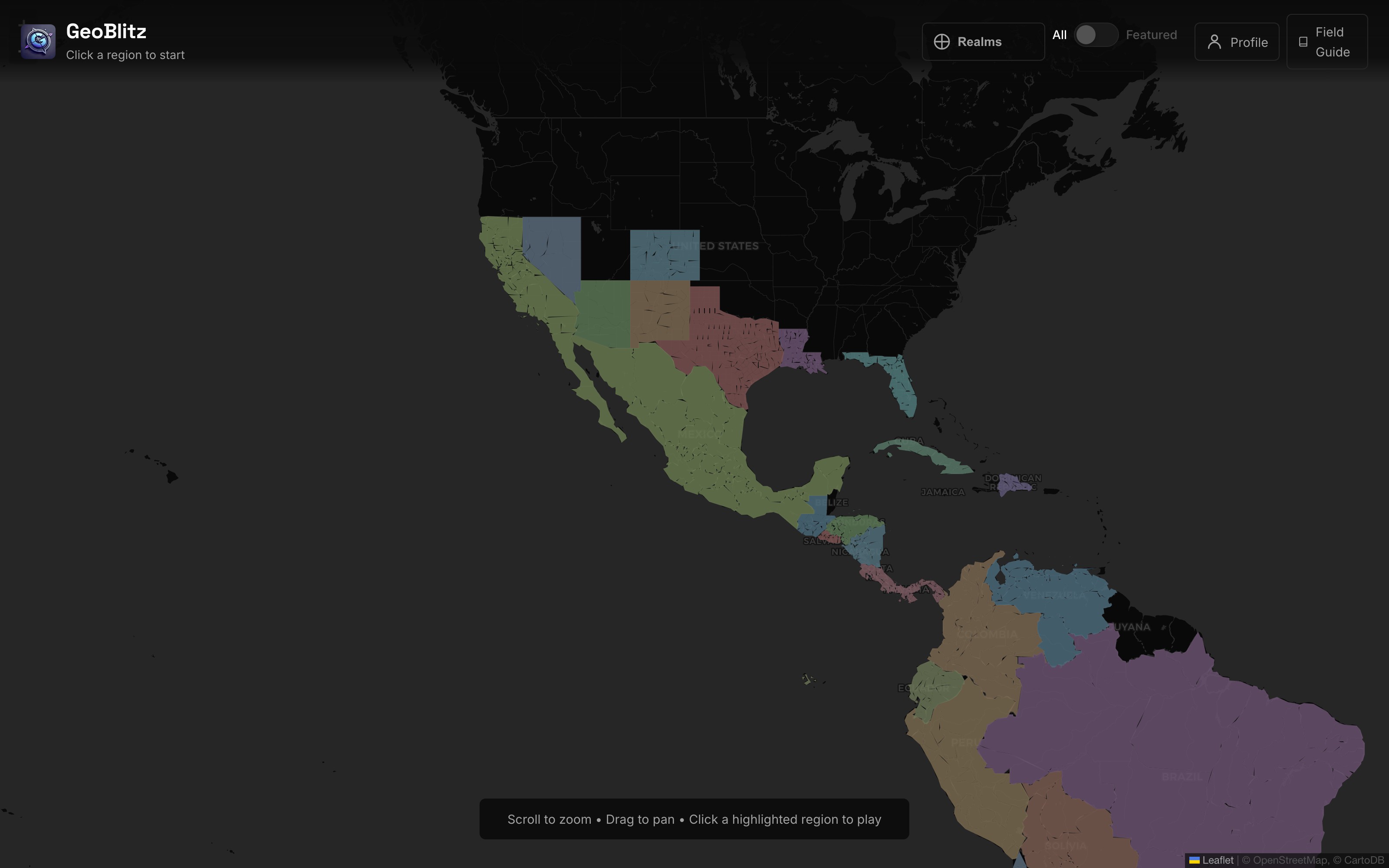Open the OpenStreetMap attribution link

(1290, 860)
